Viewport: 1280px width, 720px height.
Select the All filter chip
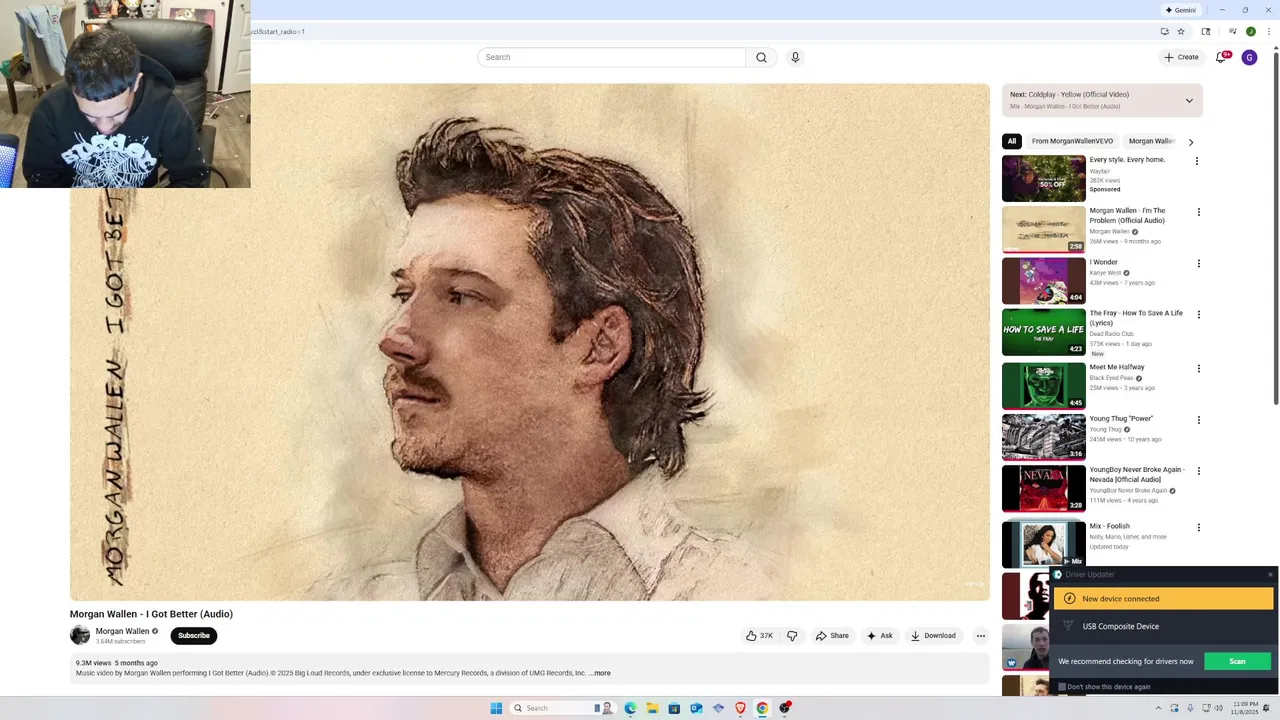[x=1012, y=141]
